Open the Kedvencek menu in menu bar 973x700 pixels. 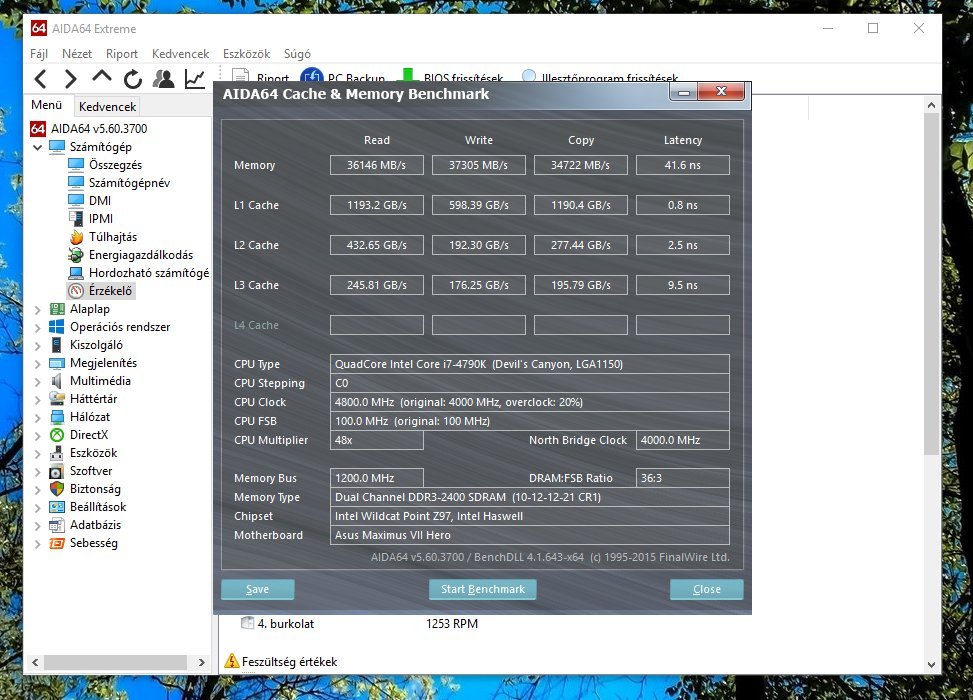[181, 53]
